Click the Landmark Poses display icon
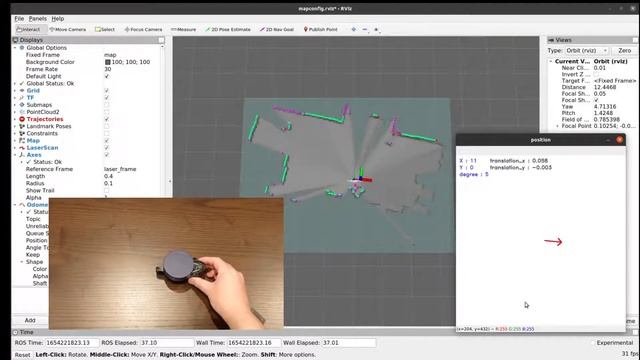This screenshot has width=640, height=360. 22,126
